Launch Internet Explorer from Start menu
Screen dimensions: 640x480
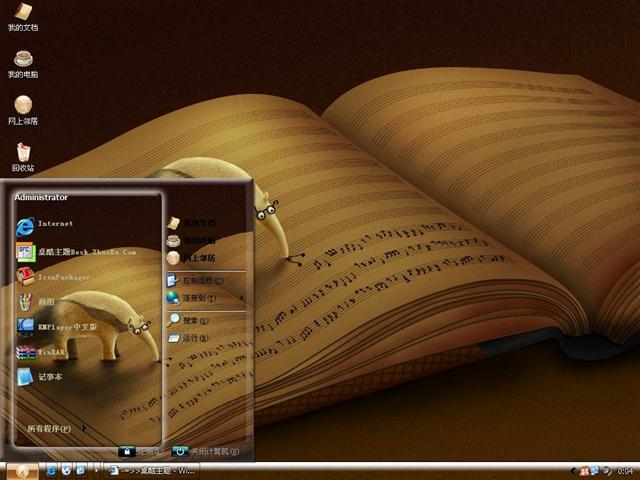point(45,226)
